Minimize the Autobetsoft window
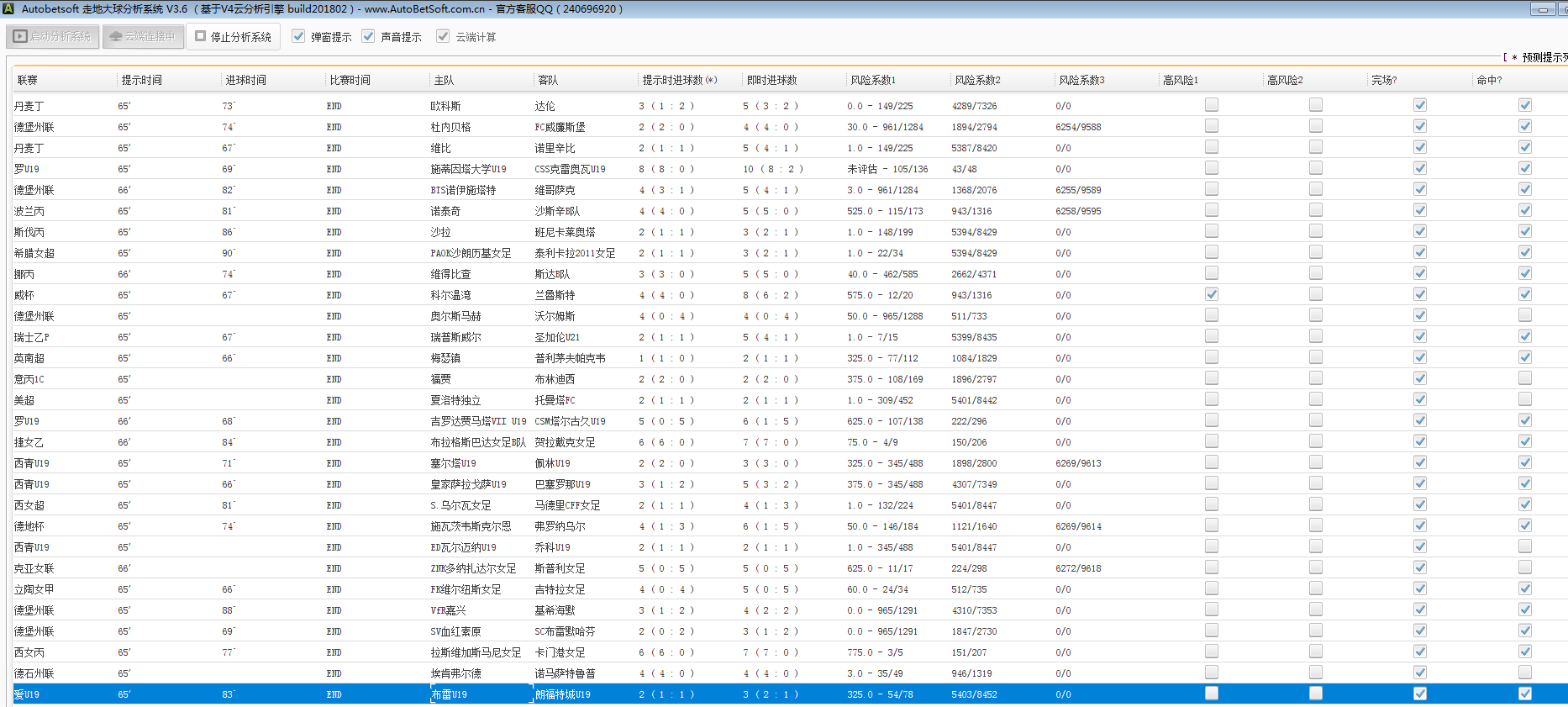 1542,9
